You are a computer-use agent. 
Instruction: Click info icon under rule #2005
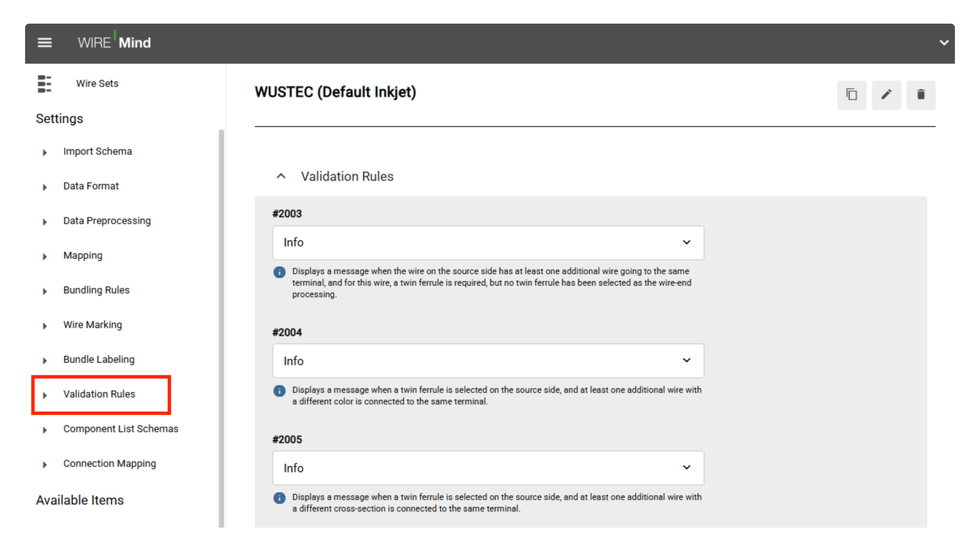(x=279, y=498)
